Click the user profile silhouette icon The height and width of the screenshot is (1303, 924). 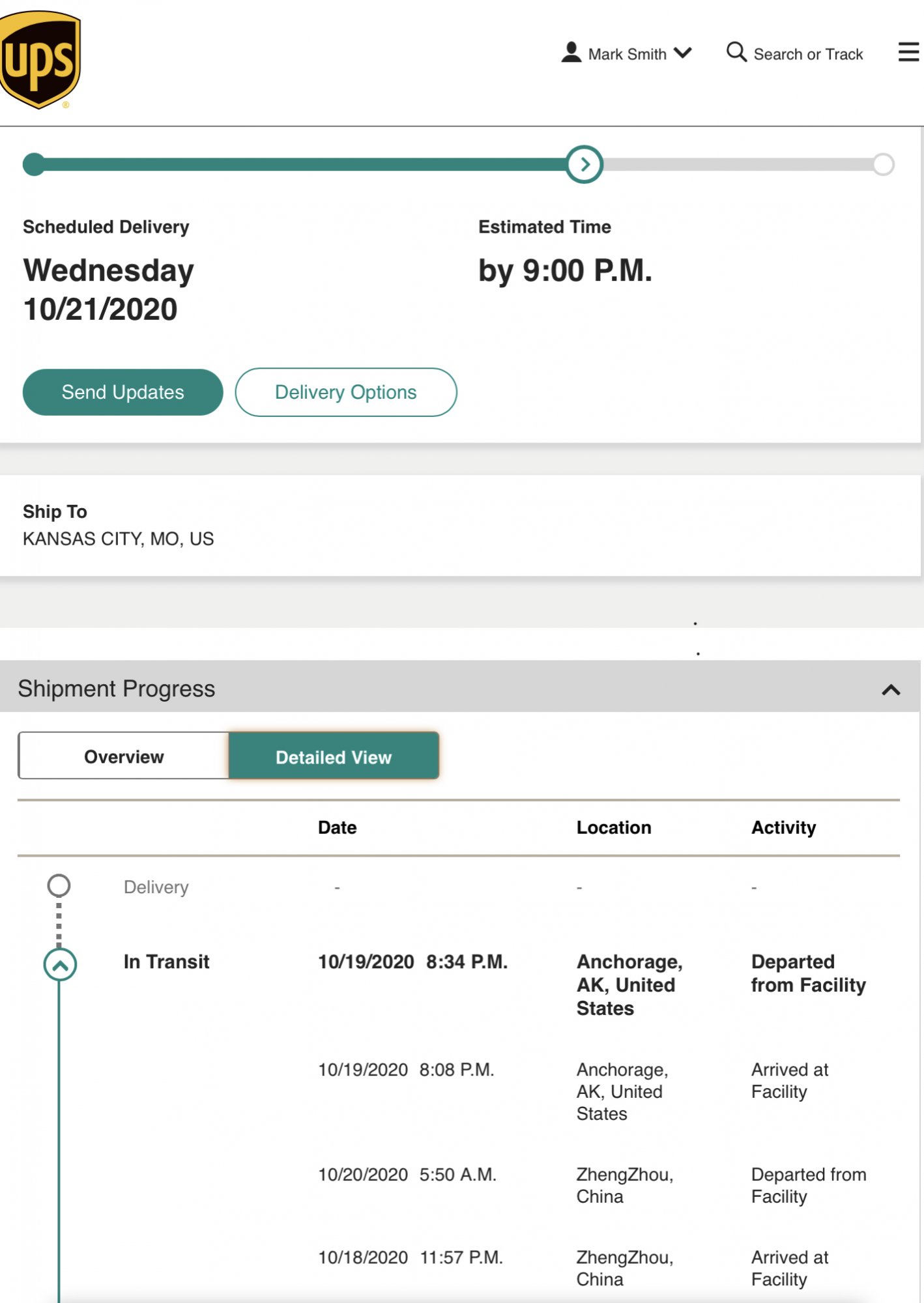tap(571, 52)
